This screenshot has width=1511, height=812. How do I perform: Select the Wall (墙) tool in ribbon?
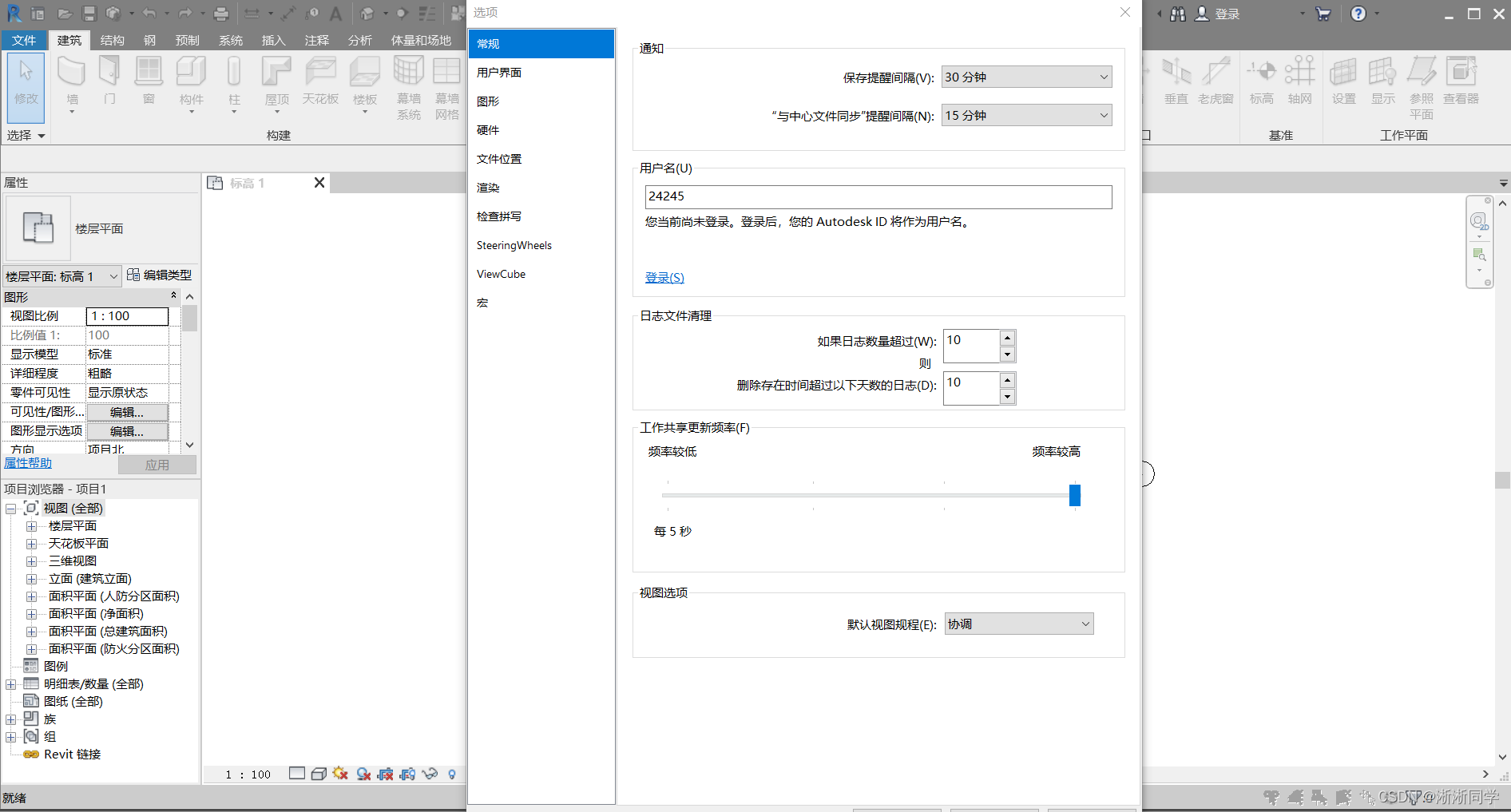coord(72,83)
